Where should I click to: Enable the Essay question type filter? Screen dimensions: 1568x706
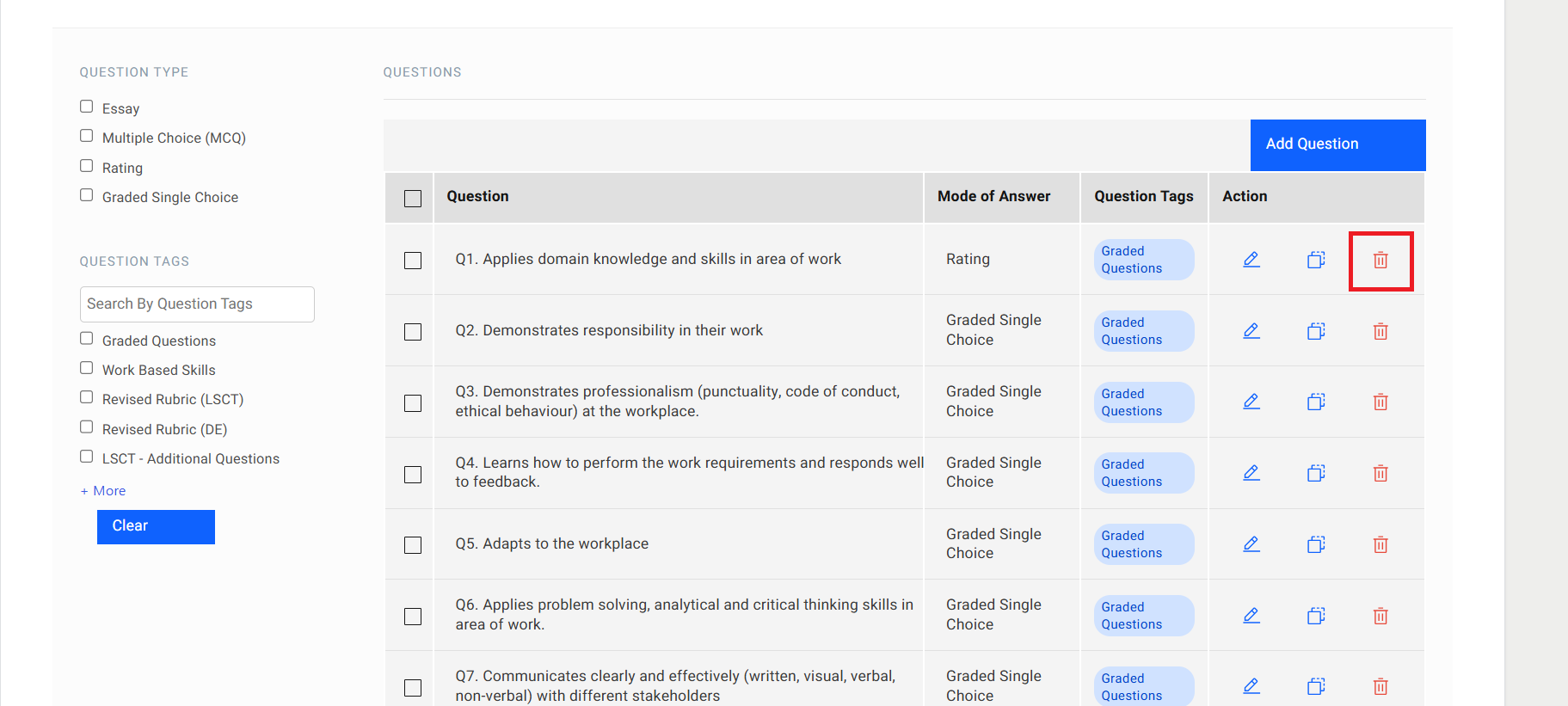(87, 107)
